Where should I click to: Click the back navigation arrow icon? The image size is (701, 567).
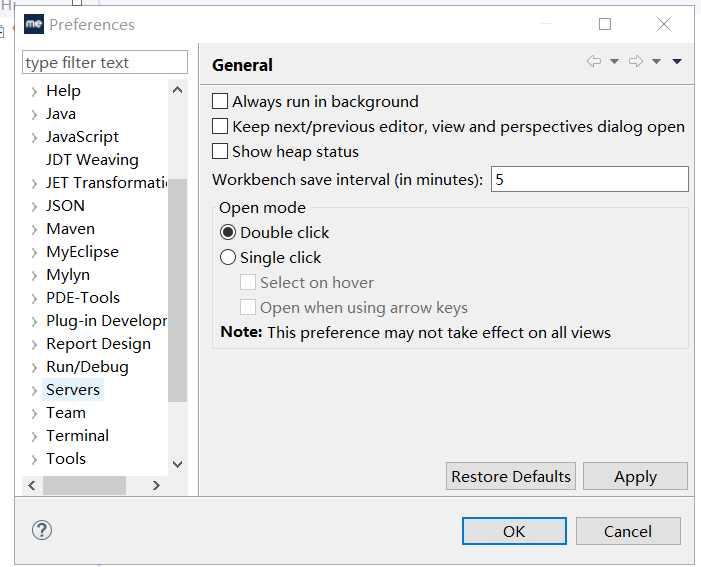[x=594, y=62]
